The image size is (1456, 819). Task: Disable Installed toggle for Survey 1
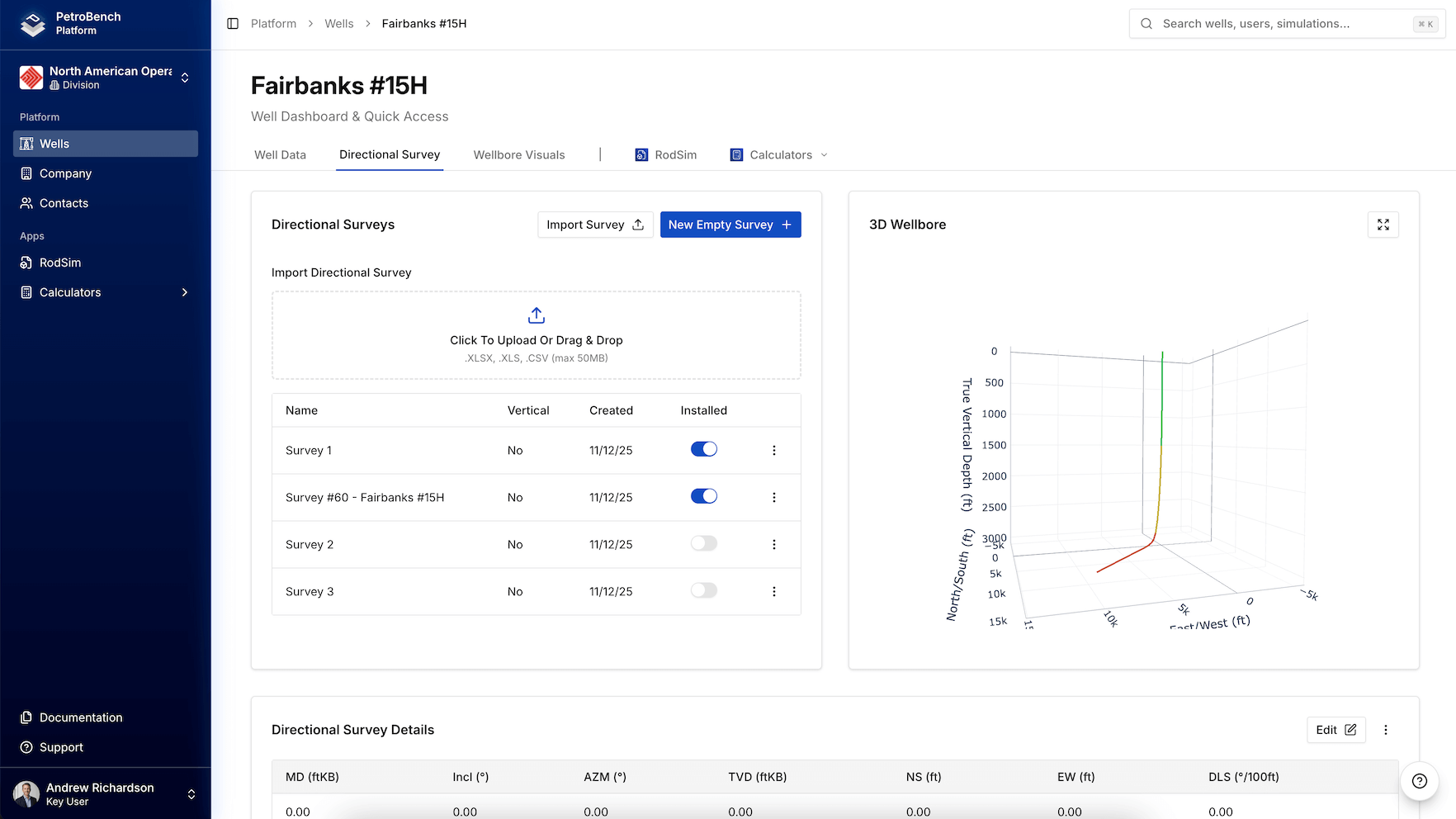[x=703, y=449]
